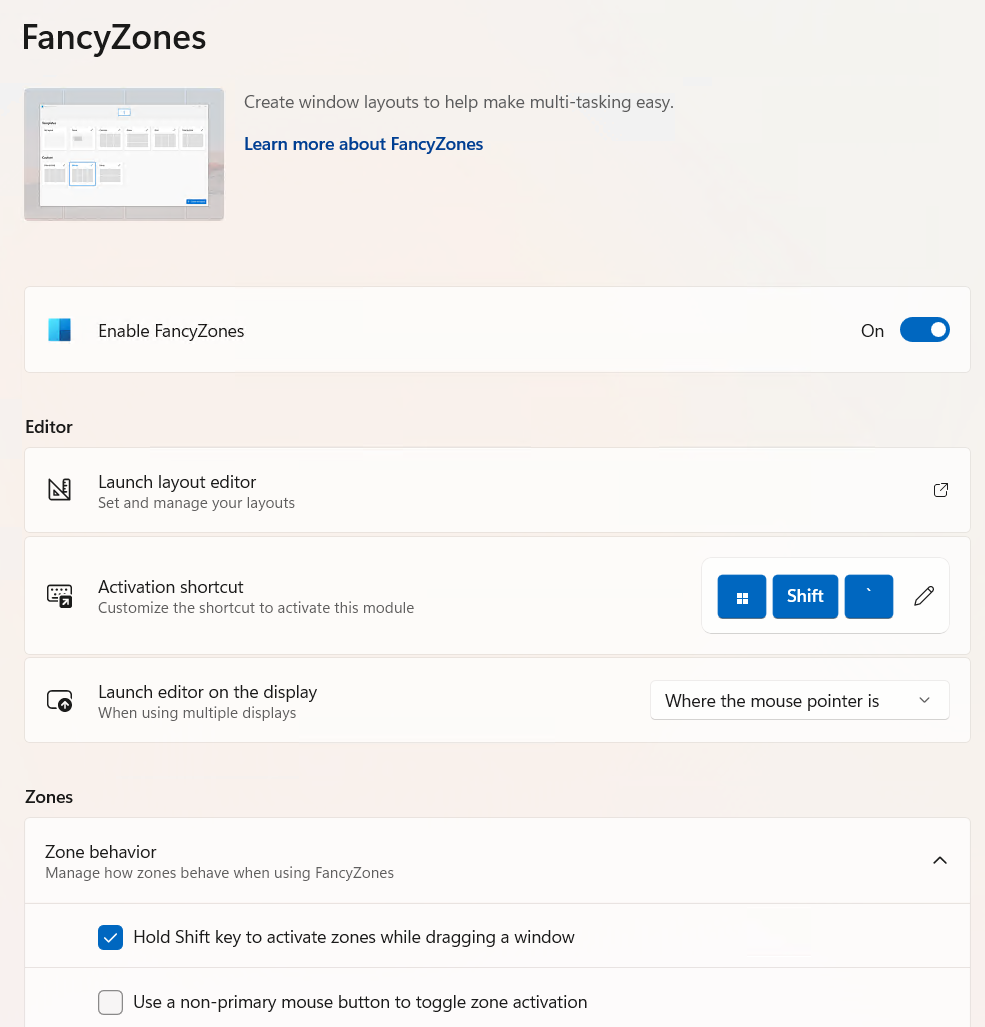
Task: Uncheck Hold Shift key to activate zones
Action: pyautogui.click(x=110, y=937)
